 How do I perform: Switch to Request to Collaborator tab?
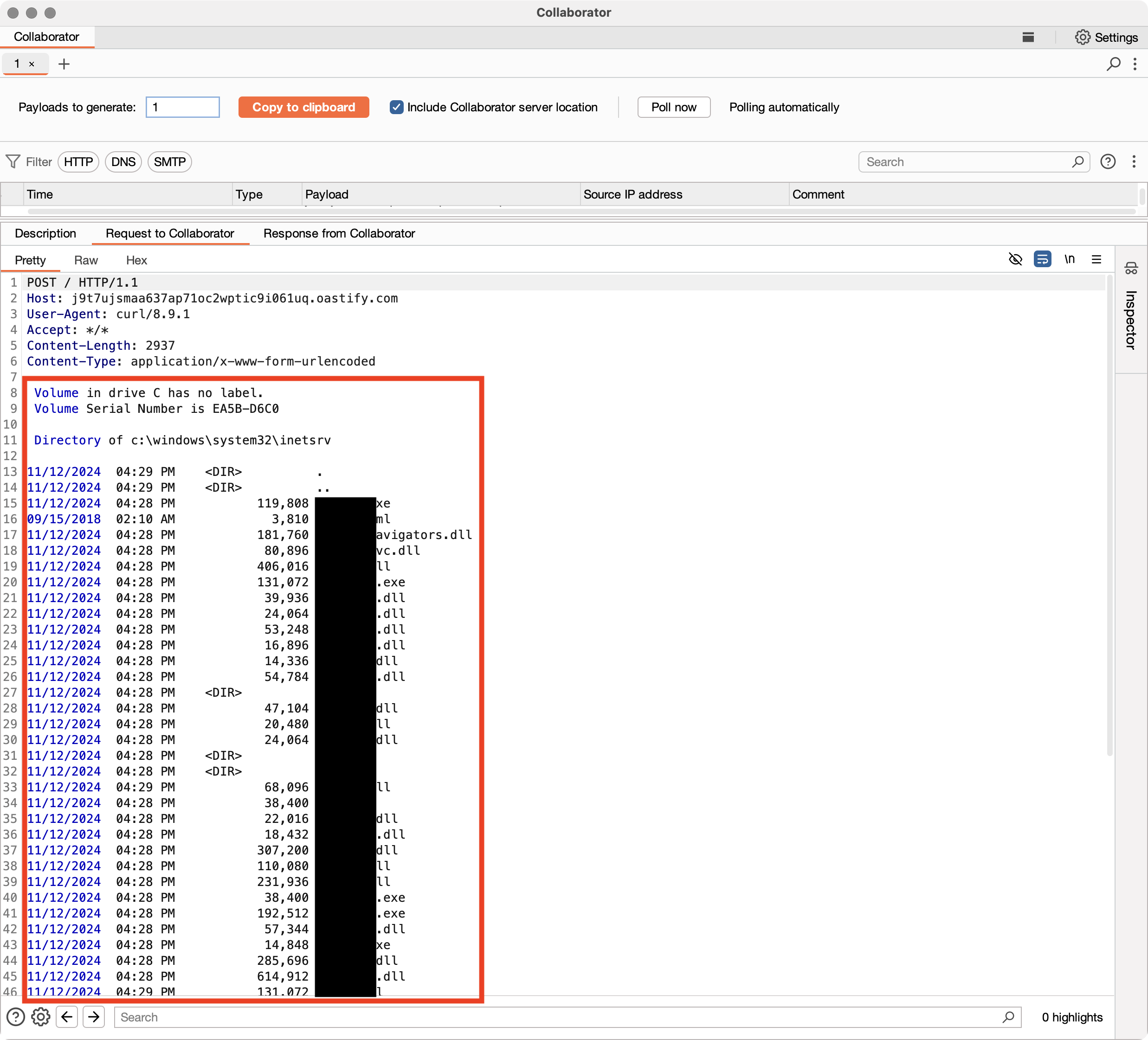170,233
